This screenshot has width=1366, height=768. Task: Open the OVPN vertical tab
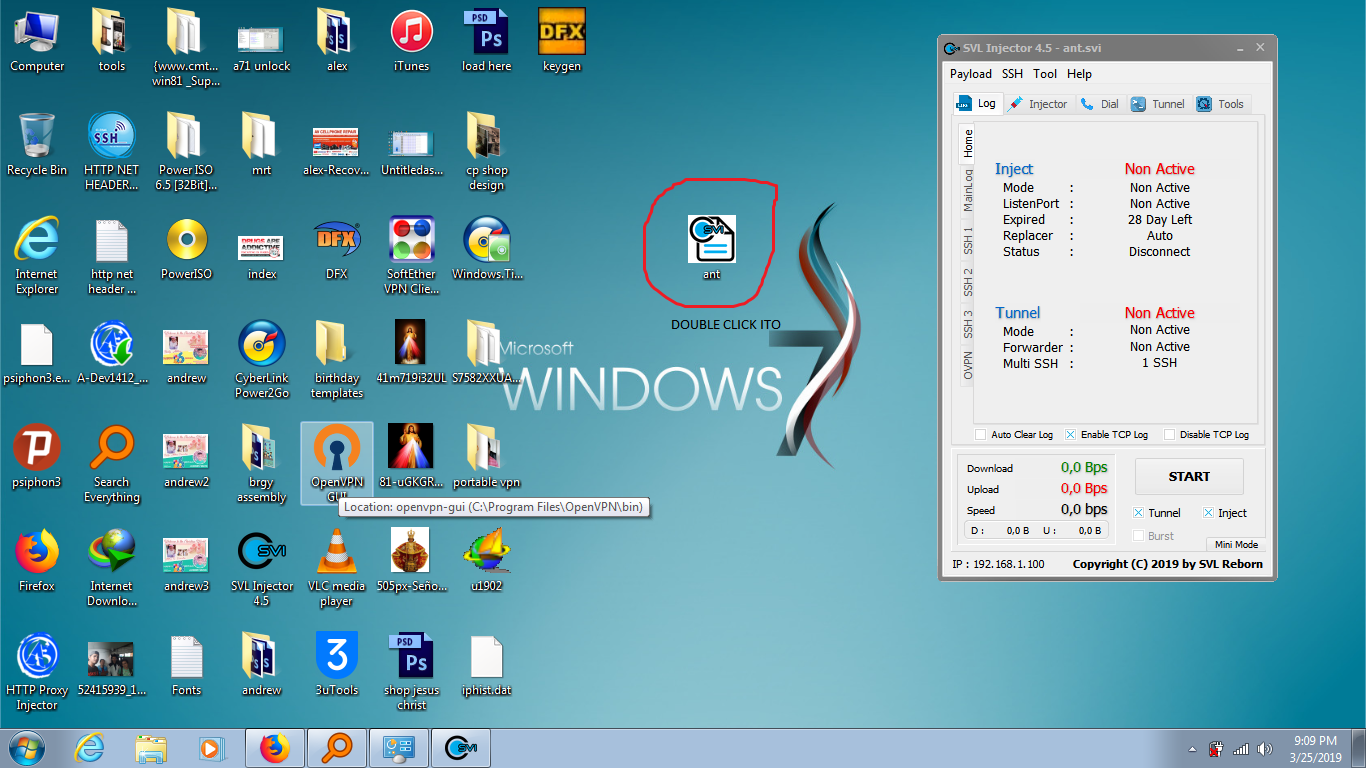click(x=967, y=366)
